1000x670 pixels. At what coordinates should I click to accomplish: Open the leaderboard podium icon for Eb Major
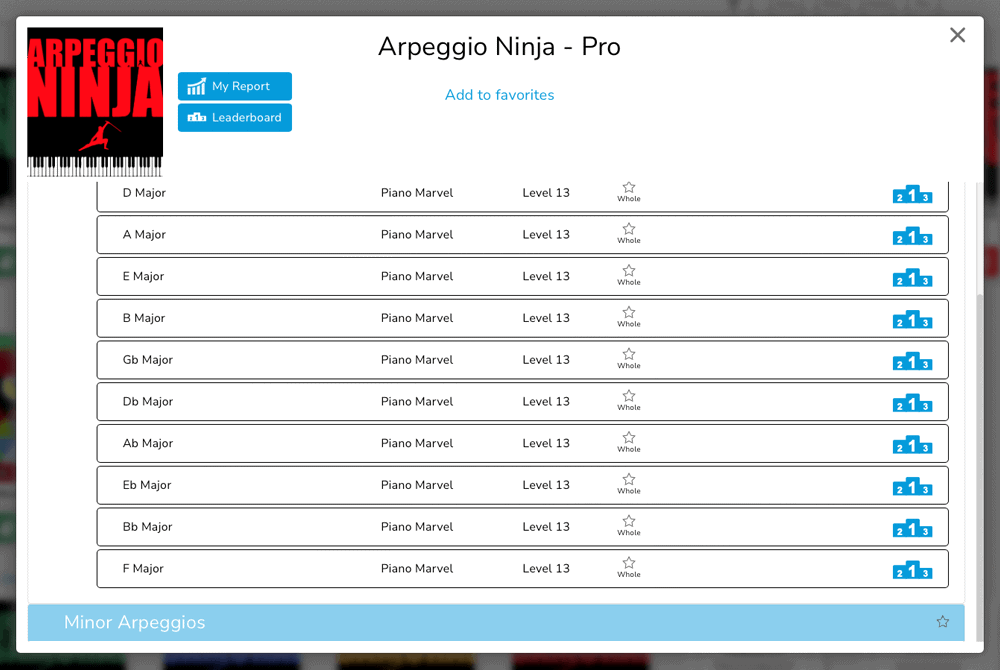913,487
